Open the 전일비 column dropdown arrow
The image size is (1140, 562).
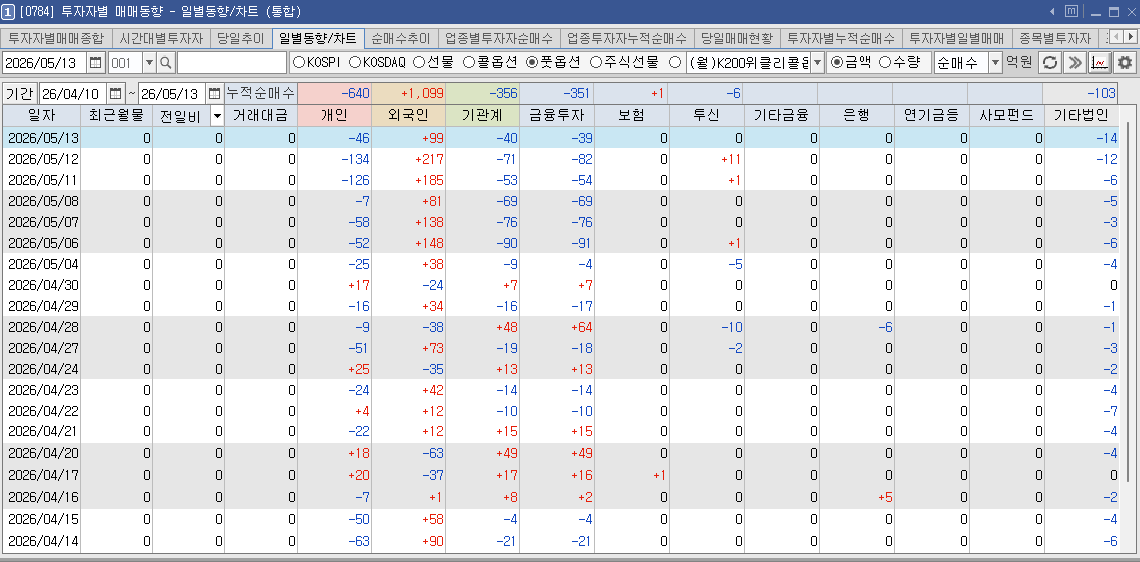click(217, 116)
